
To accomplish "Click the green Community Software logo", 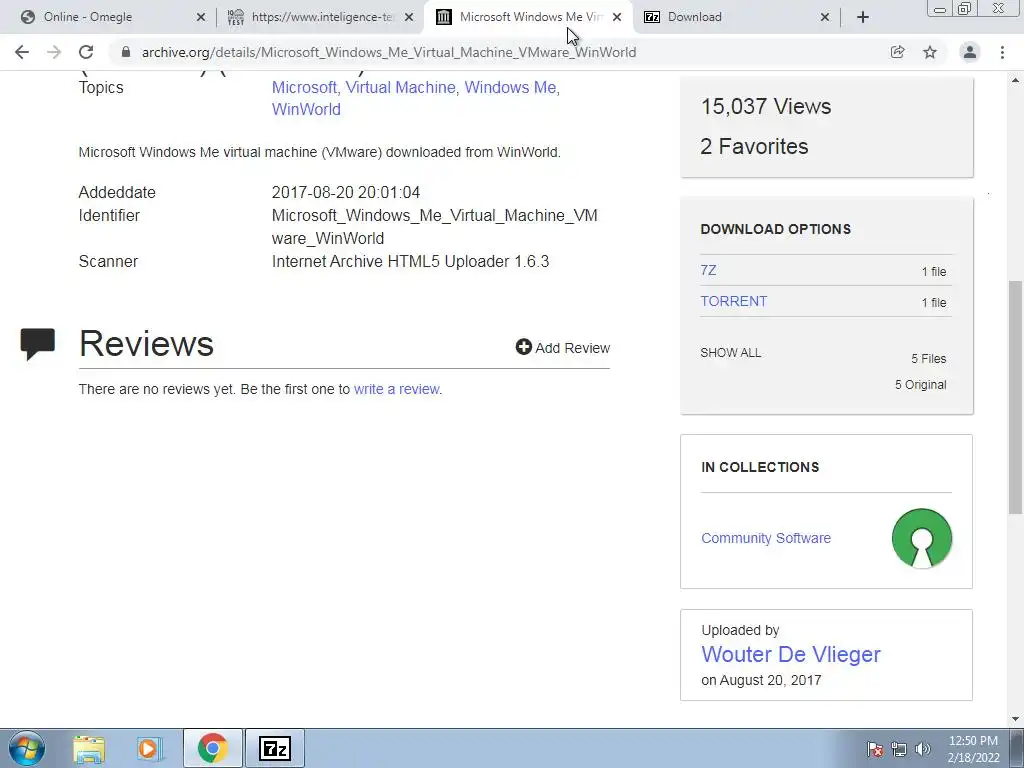I will coord(921,538).
